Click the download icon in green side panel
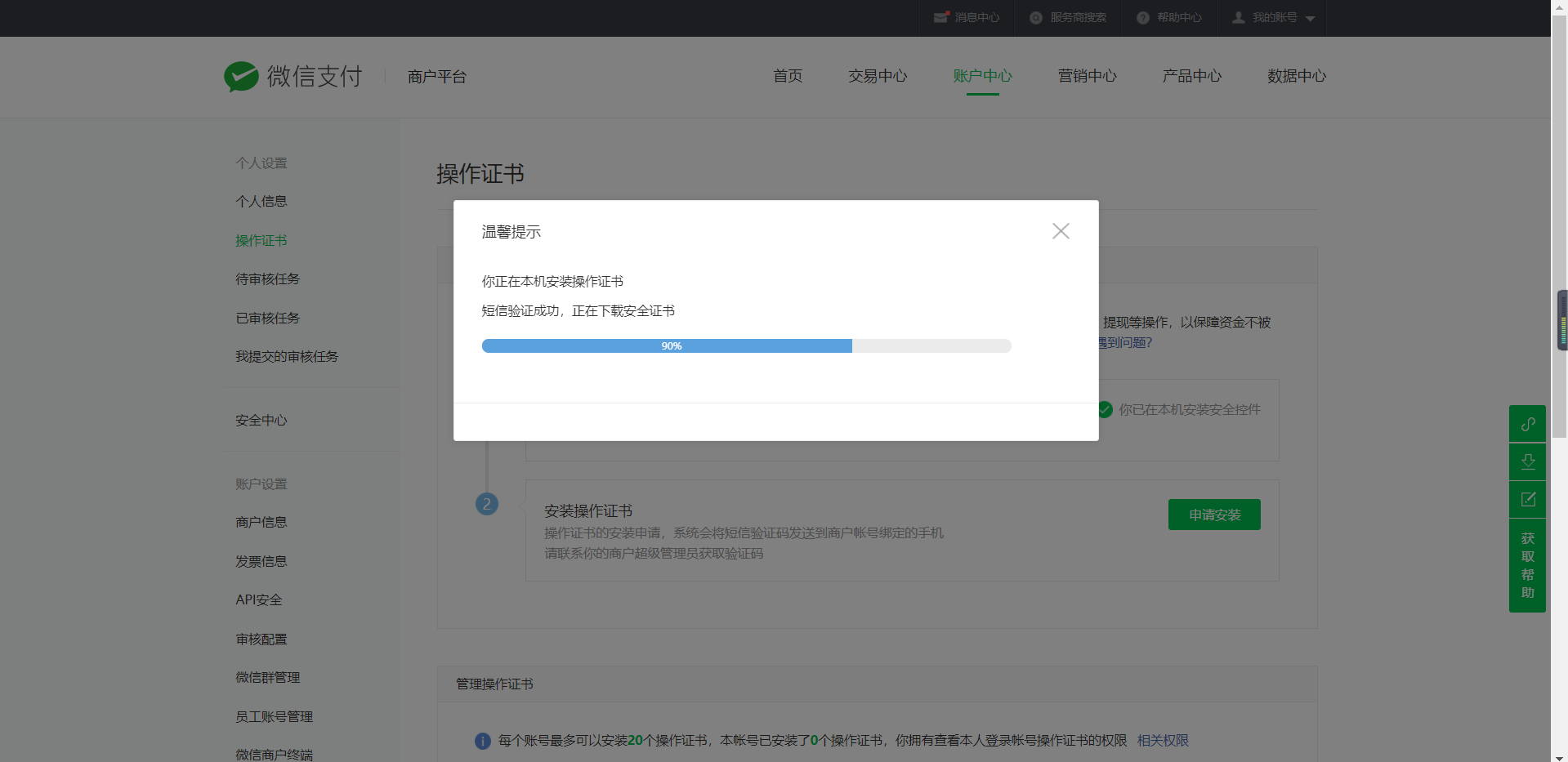This screenshot has height=762, width=1568. point(1527,462)
